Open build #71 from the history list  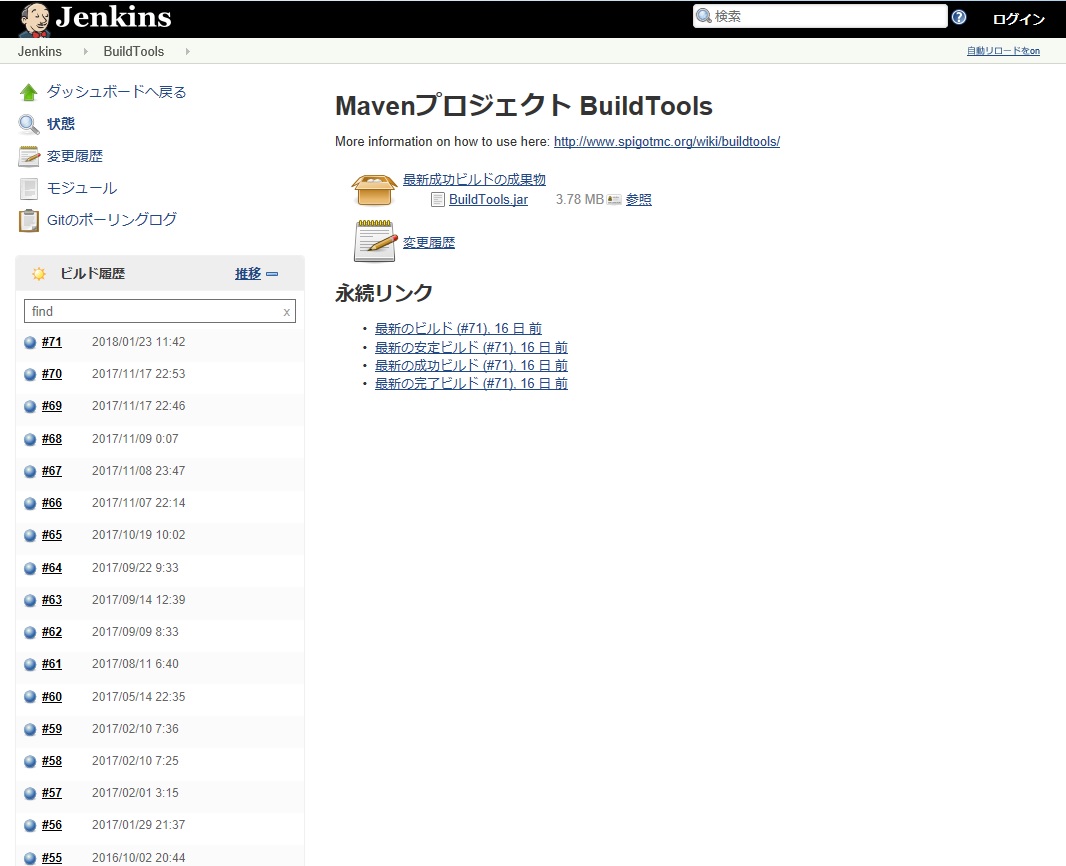coord(52,342)
